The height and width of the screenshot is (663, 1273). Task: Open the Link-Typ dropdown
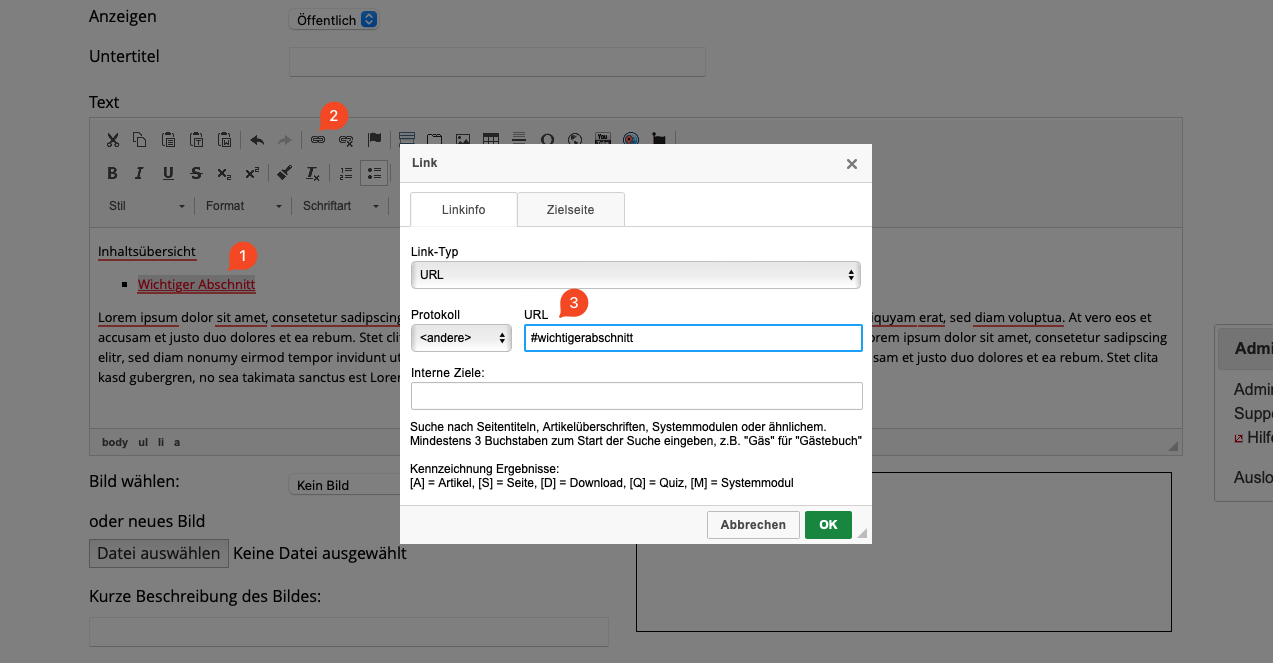coord(635,274)
